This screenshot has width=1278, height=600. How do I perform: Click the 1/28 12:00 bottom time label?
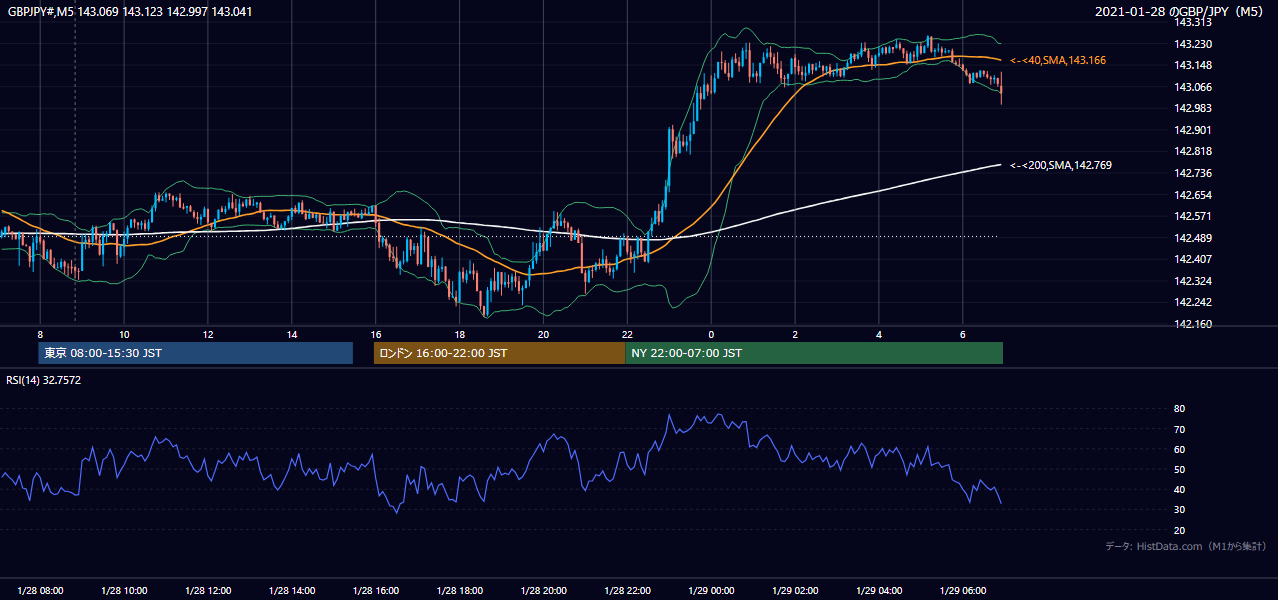coord(208,591)
